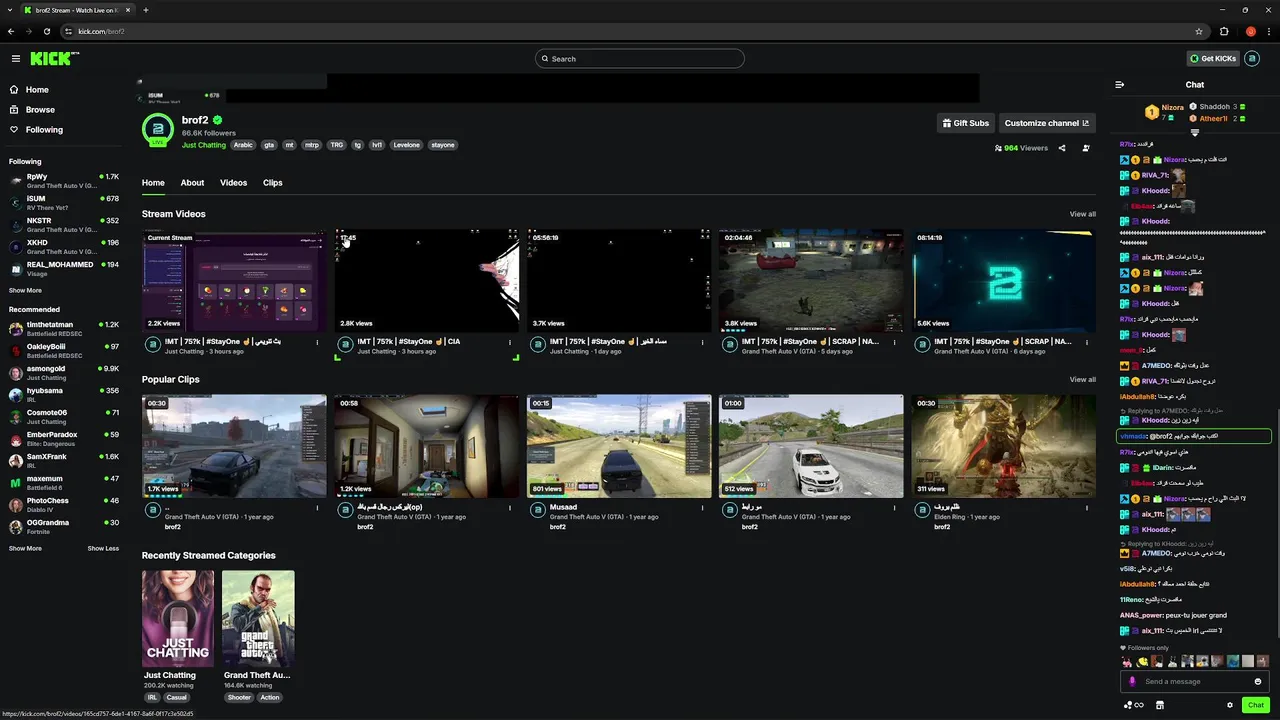Click the Customize channel button
The height and width of the screenshot is (720, 1280).
[1047, 123]
